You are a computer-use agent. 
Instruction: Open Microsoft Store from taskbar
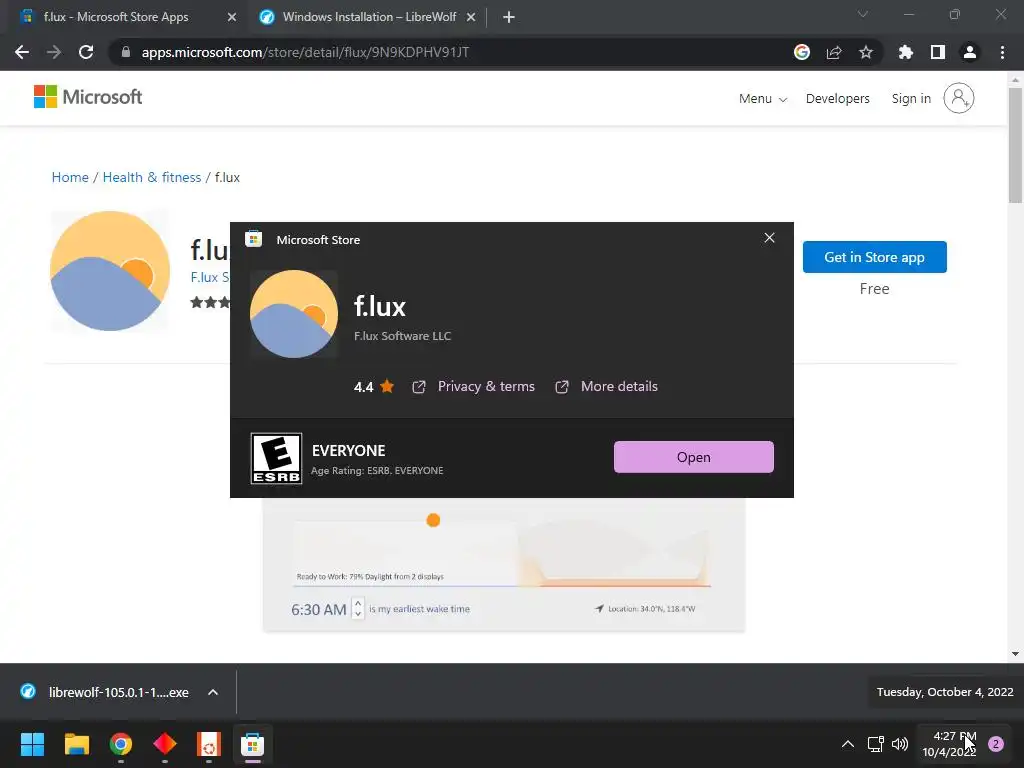coord(253,744)
